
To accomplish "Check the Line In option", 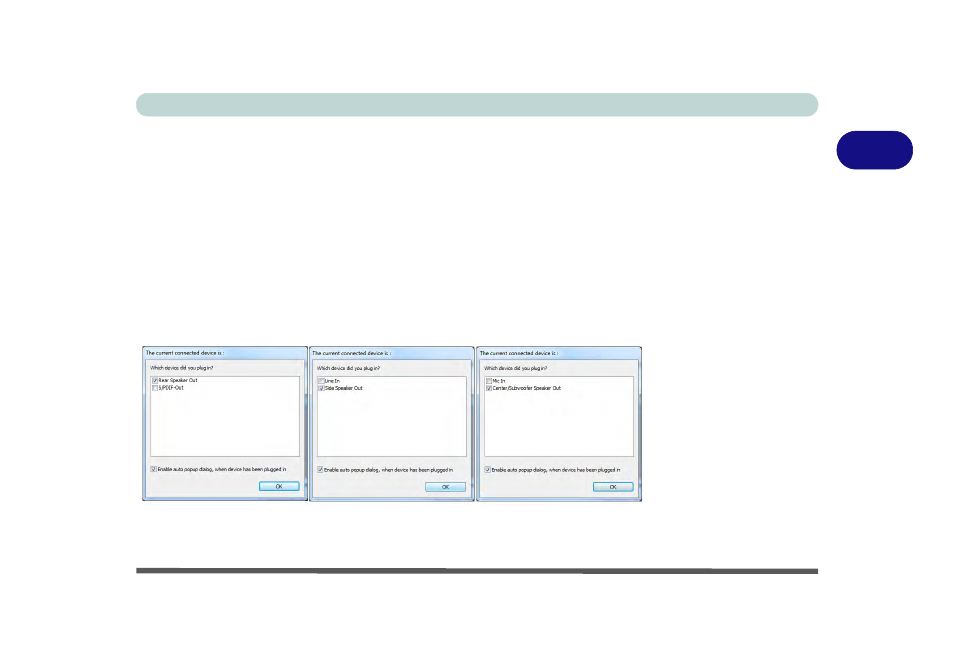I will pos(321,381).
